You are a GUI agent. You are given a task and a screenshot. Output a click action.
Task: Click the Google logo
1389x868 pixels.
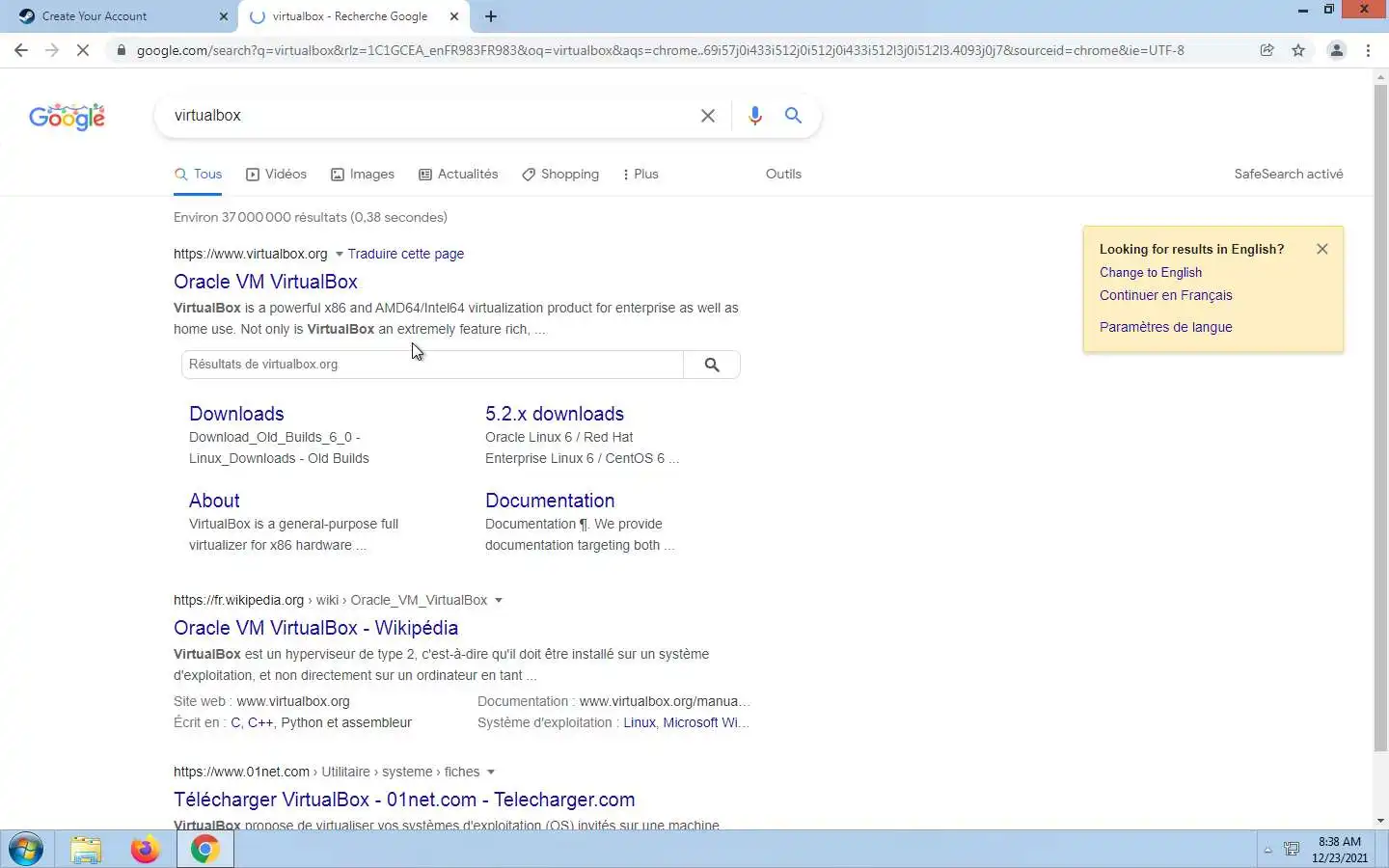click(67, 117)
